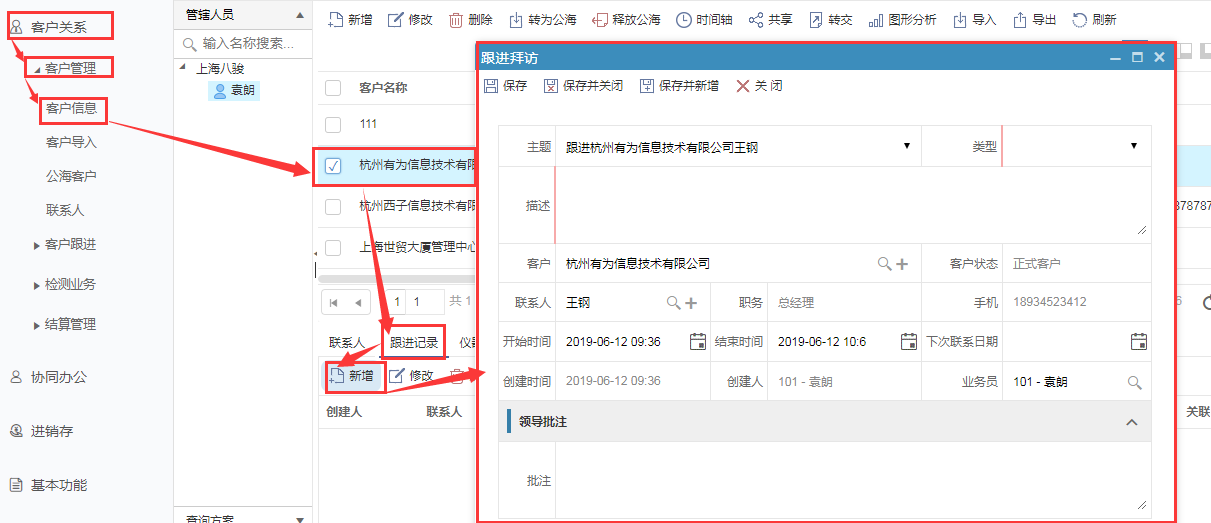Tick the 上海世贸大厦管理中心 row checkbox
The height and width of the screenshot is (523, 1211).
pyautogui.click(x=333, y=247)
